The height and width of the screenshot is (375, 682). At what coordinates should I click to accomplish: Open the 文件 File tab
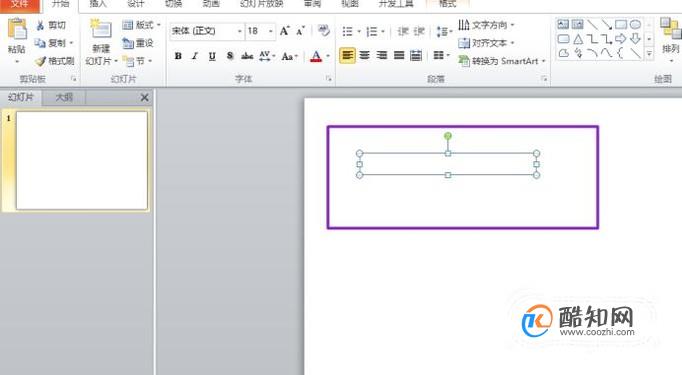coord(20,4)
